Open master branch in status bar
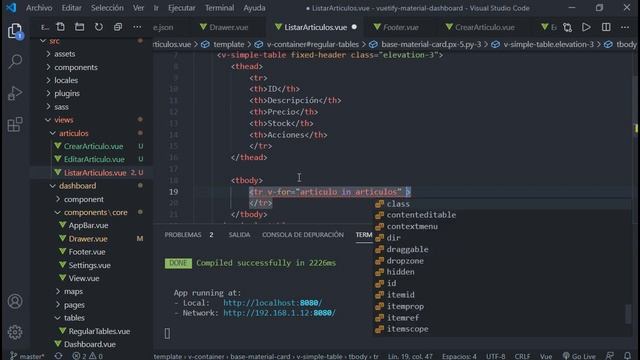640x360 pixels. pyautogui.click(x=27, y=356)
